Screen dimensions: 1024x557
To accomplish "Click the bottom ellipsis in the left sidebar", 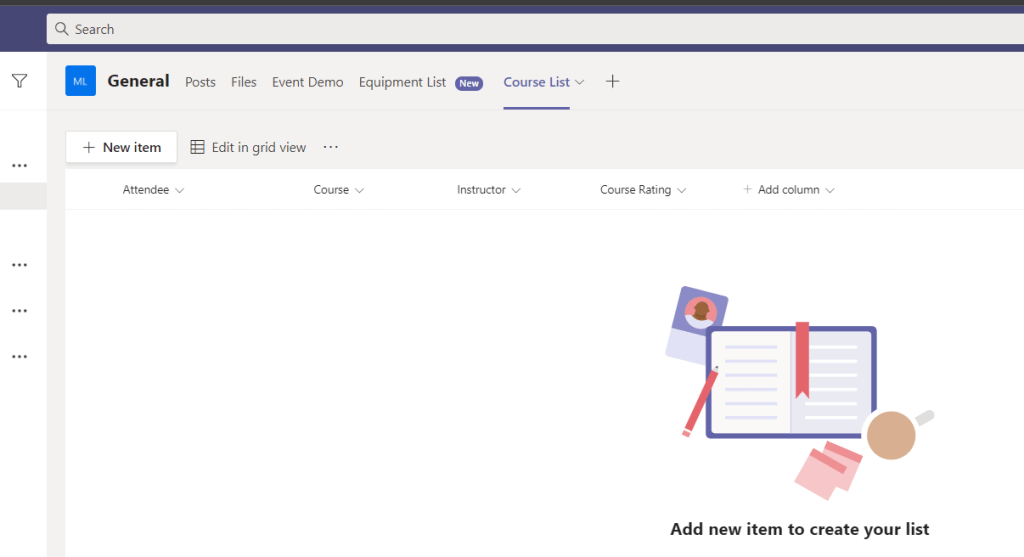I will [x=19, y=356].
